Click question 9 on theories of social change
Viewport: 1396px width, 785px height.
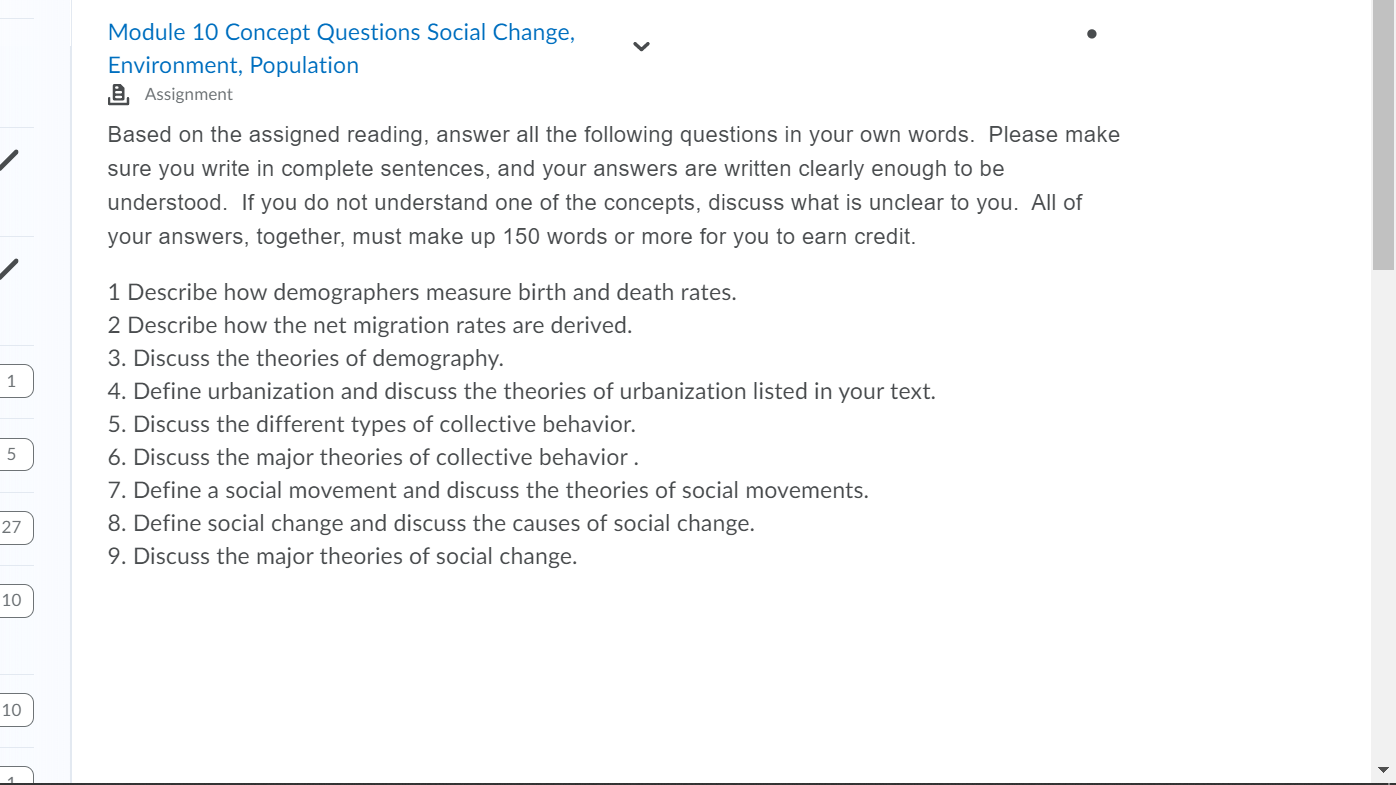click(x=343, y=556)
